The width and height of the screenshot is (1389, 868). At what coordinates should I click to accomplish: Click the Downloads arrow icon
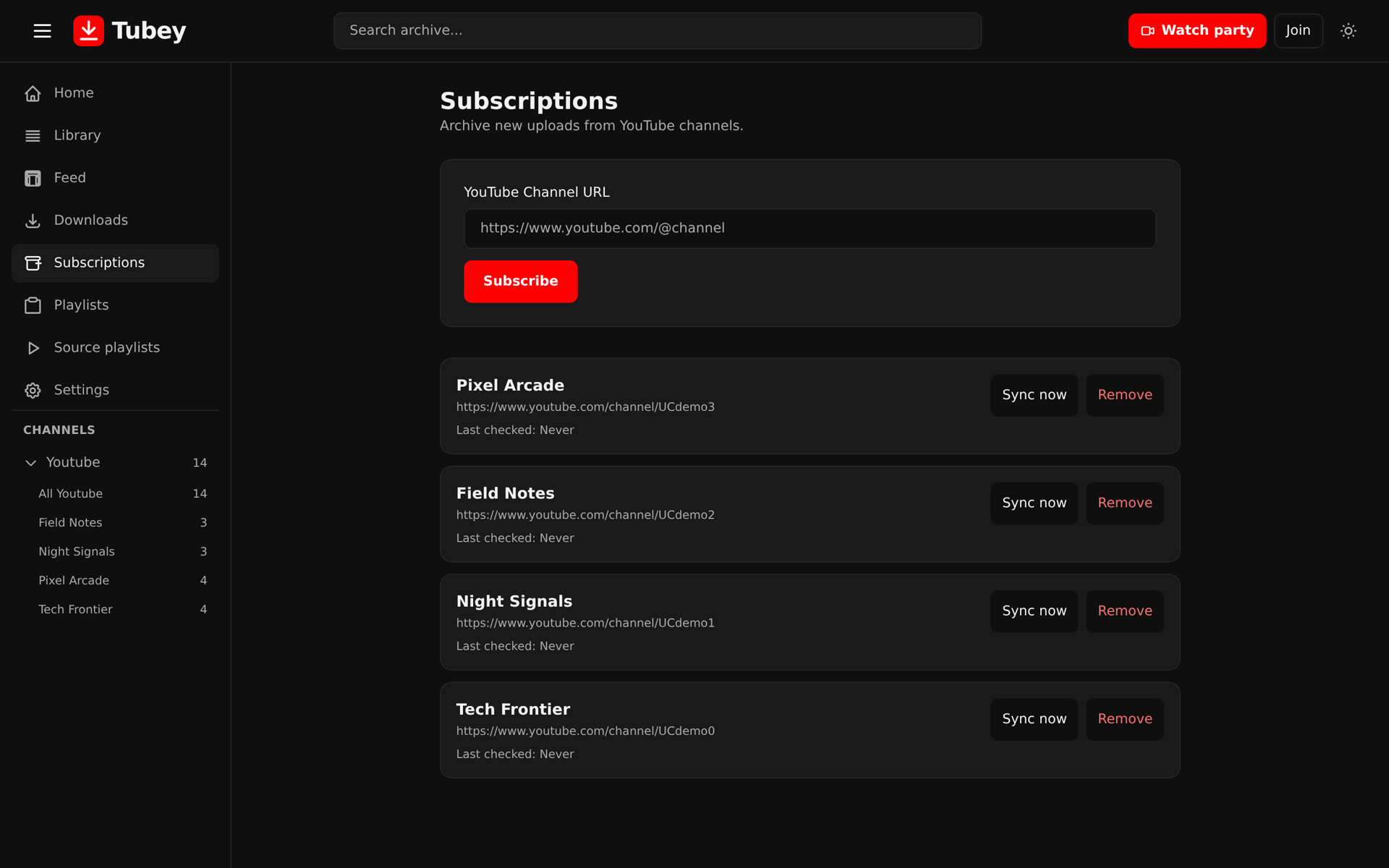click(33, 221)
